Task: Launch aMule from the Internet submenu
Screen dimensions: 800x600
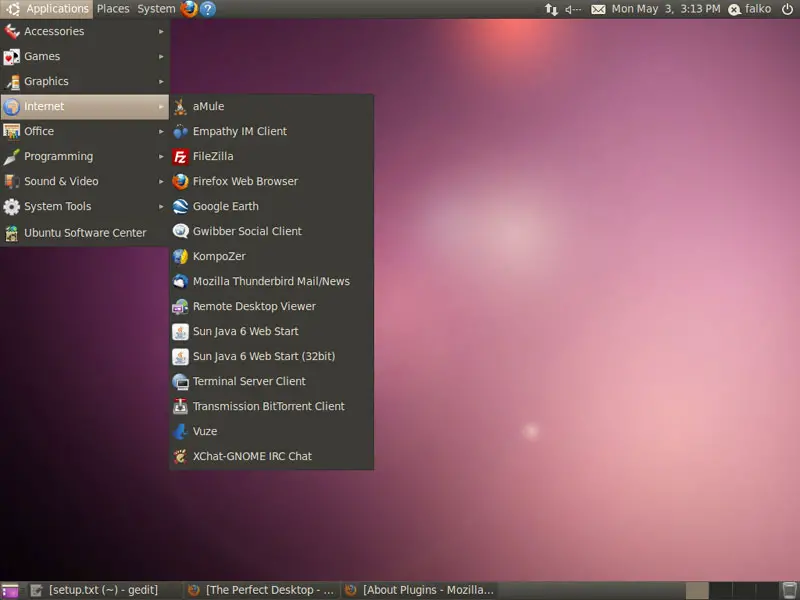Action: [271, 106]
